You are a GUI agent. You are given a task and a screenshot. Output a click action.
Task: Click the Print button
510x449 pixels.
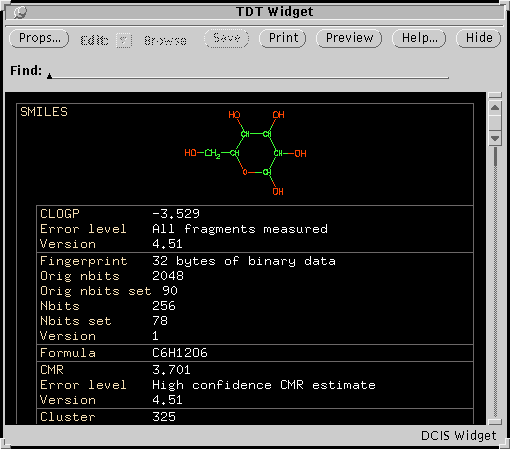(x=283, y=38)
